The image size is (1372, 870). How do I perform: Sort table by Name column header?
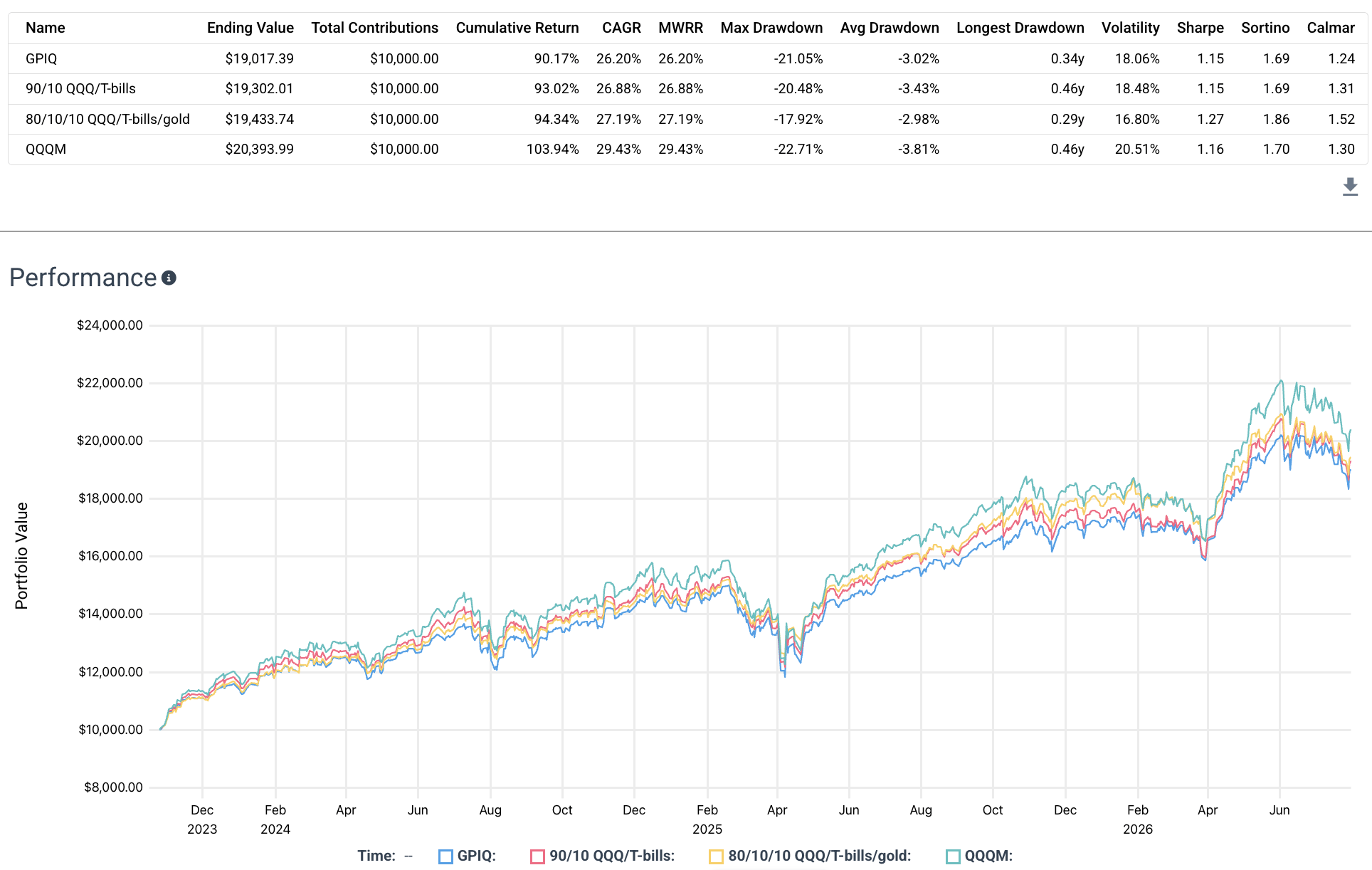click(46, 28)
